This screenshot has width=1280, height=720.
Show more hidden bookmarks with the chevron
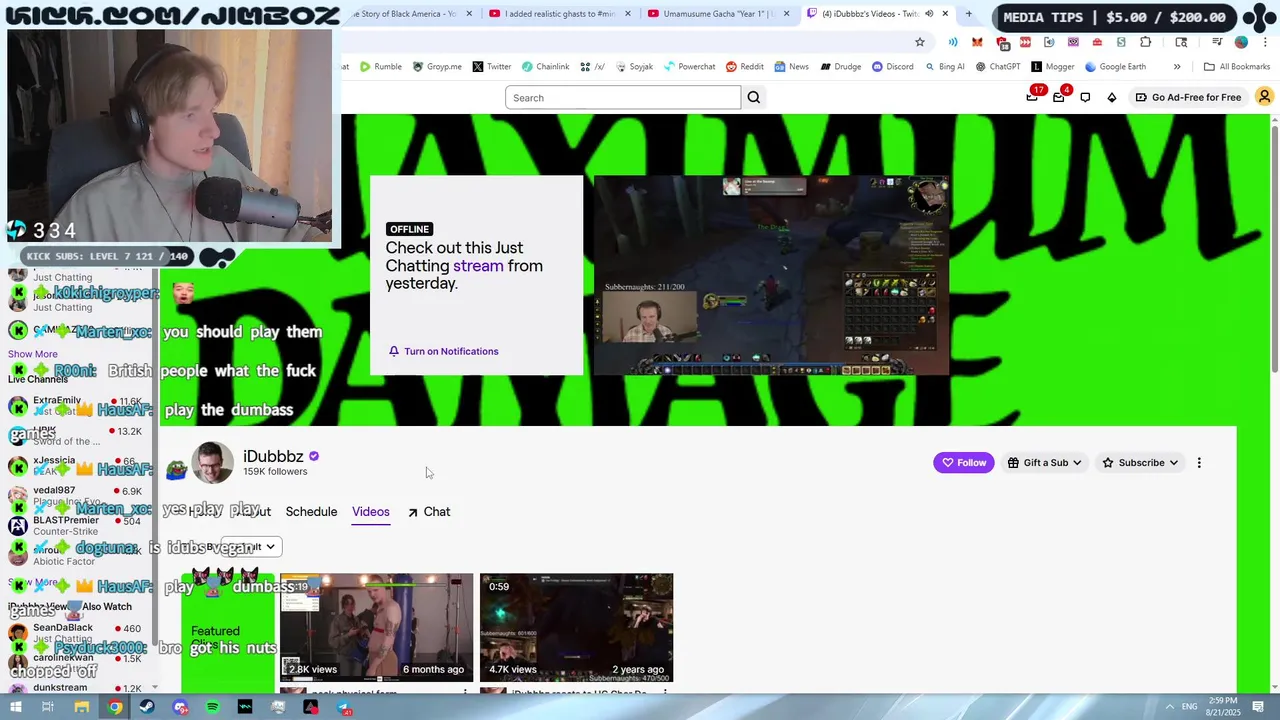click(1177, 67)
